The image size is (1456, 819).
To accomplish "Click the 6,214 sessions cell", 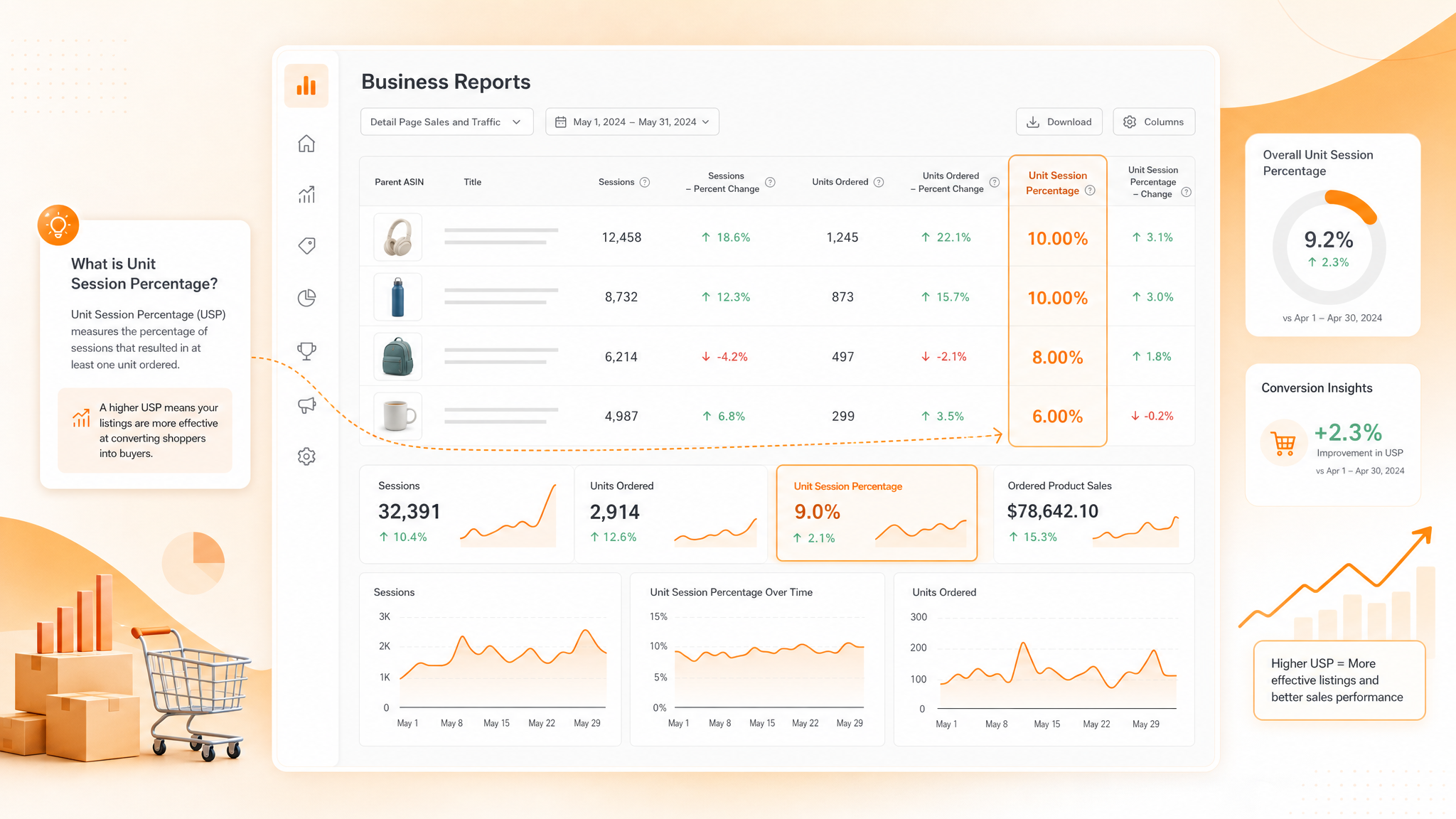I will coord(621,357).
